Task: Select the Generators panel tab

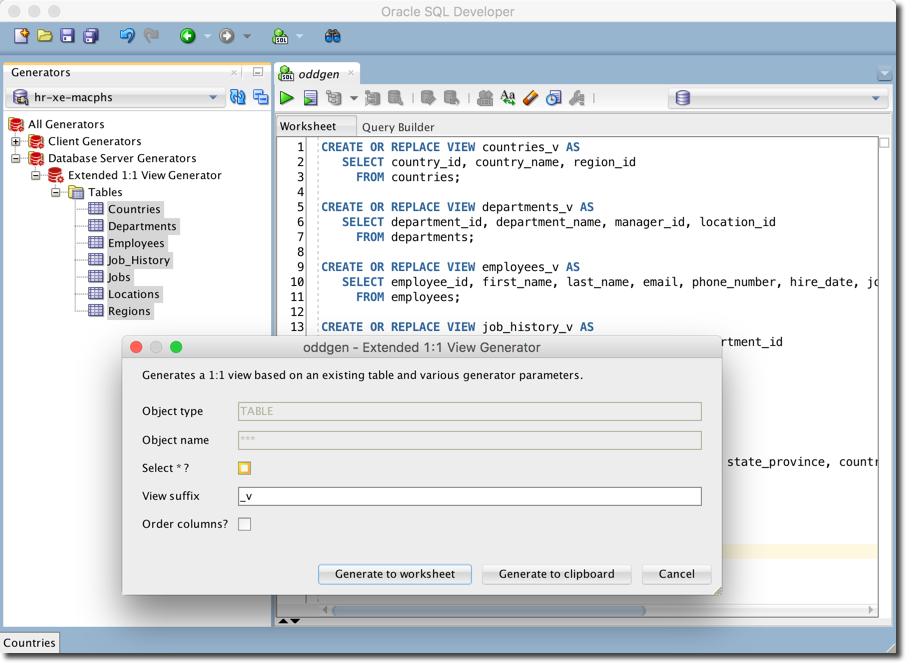Action: (40, 72)
